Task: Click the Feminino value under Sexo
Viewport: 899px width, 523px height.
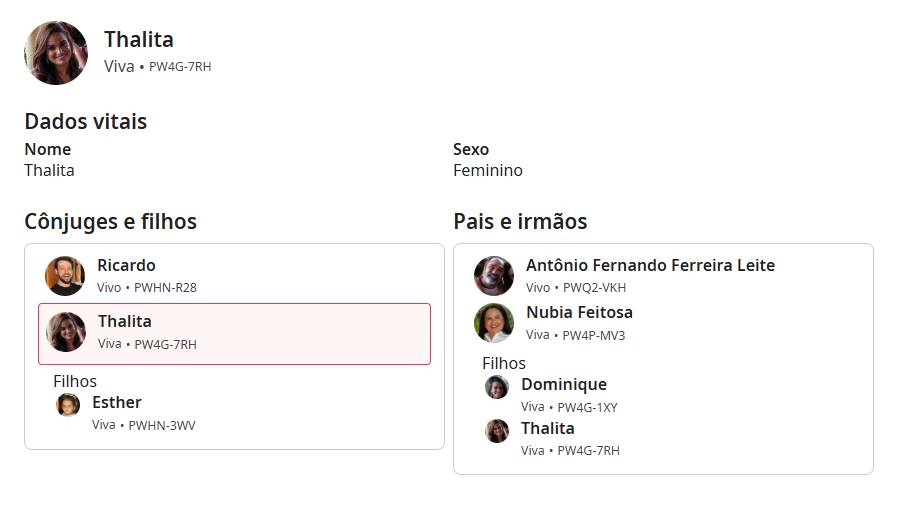Action: (x=488, y=170)
